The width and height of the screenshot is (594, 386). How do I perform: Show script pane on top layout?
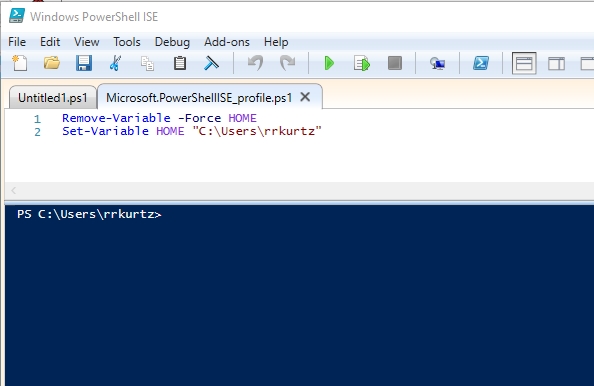pos(524,63)
